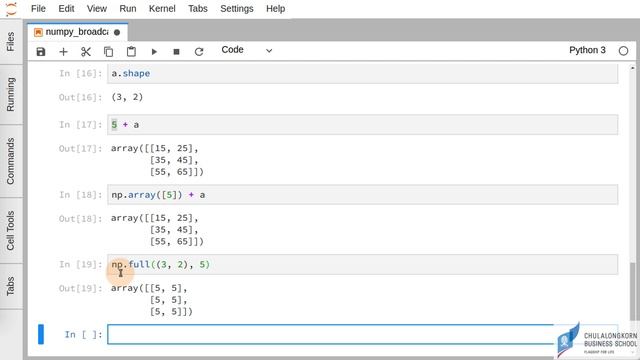Click the Out[19] array of fives output

click(x=151, y=300)
